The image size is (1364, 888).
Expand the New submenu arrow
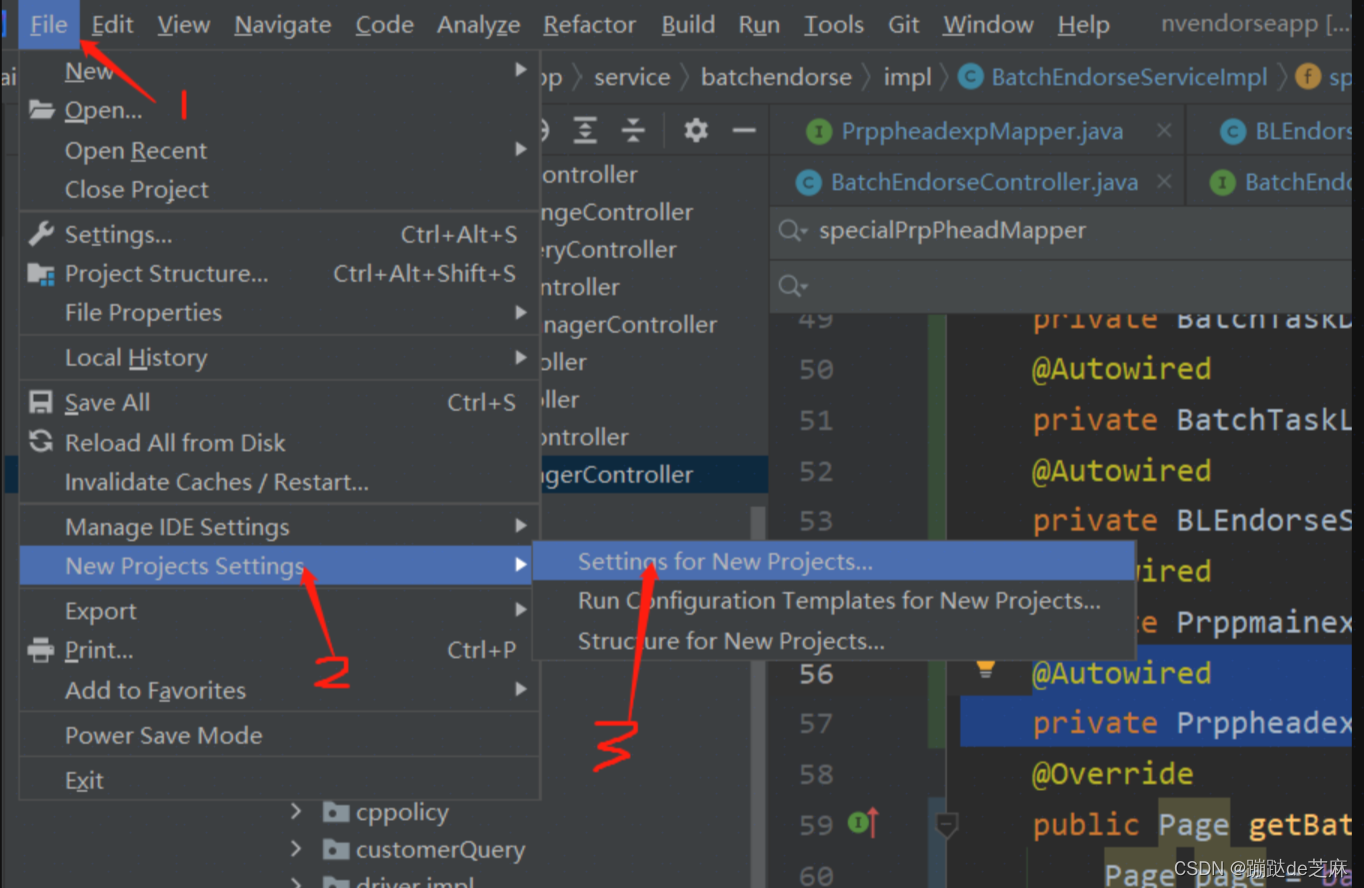coord(520,70)
